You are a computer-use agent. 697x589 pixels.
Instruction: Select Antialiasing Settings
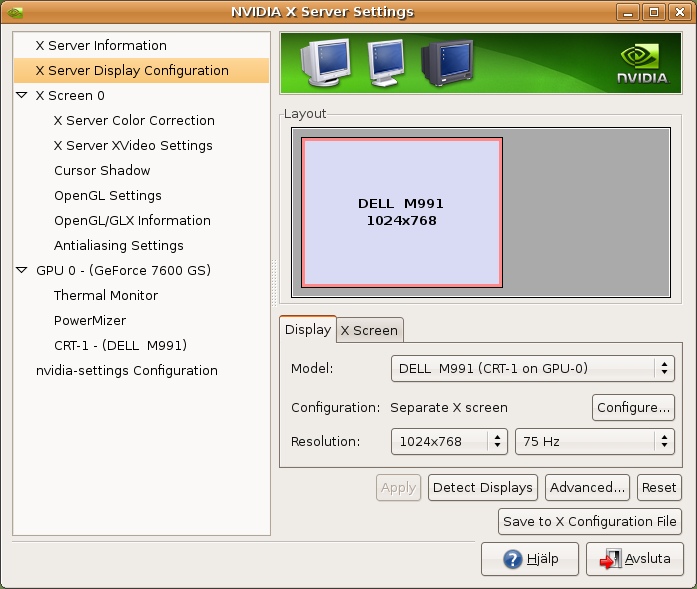[x=141, y=245]
